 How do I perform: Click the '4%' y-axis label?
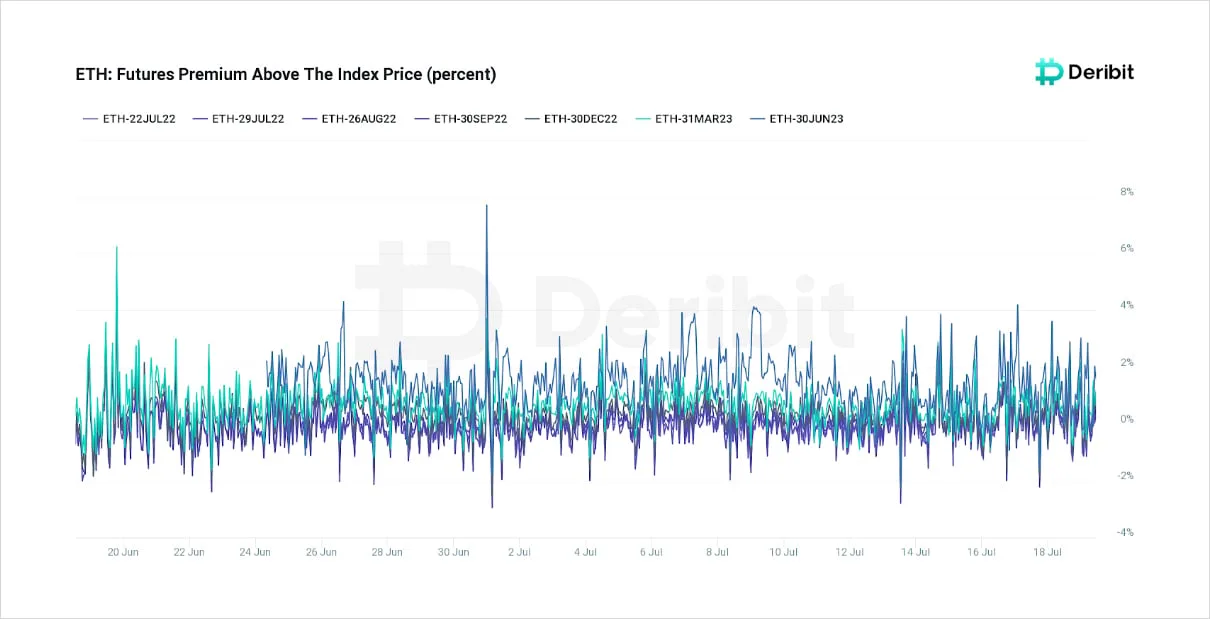tap(1126, 305)
